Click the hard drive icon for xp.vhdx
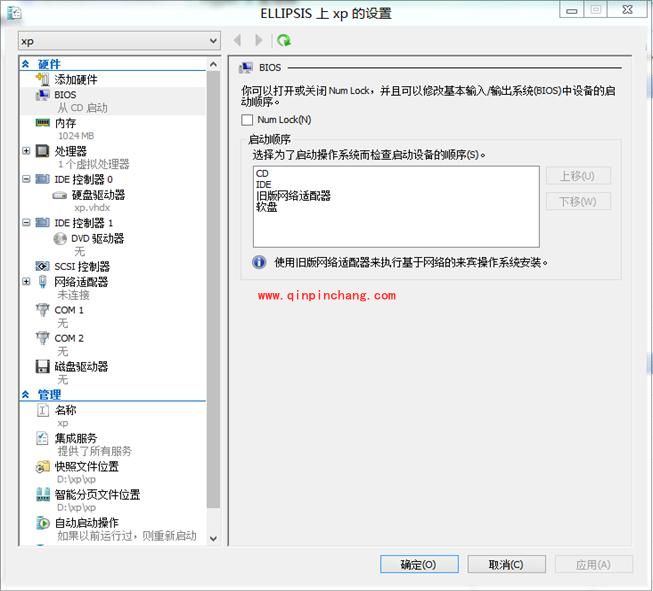653x591 pixels. pyautogui.click(x=60, y=195)
